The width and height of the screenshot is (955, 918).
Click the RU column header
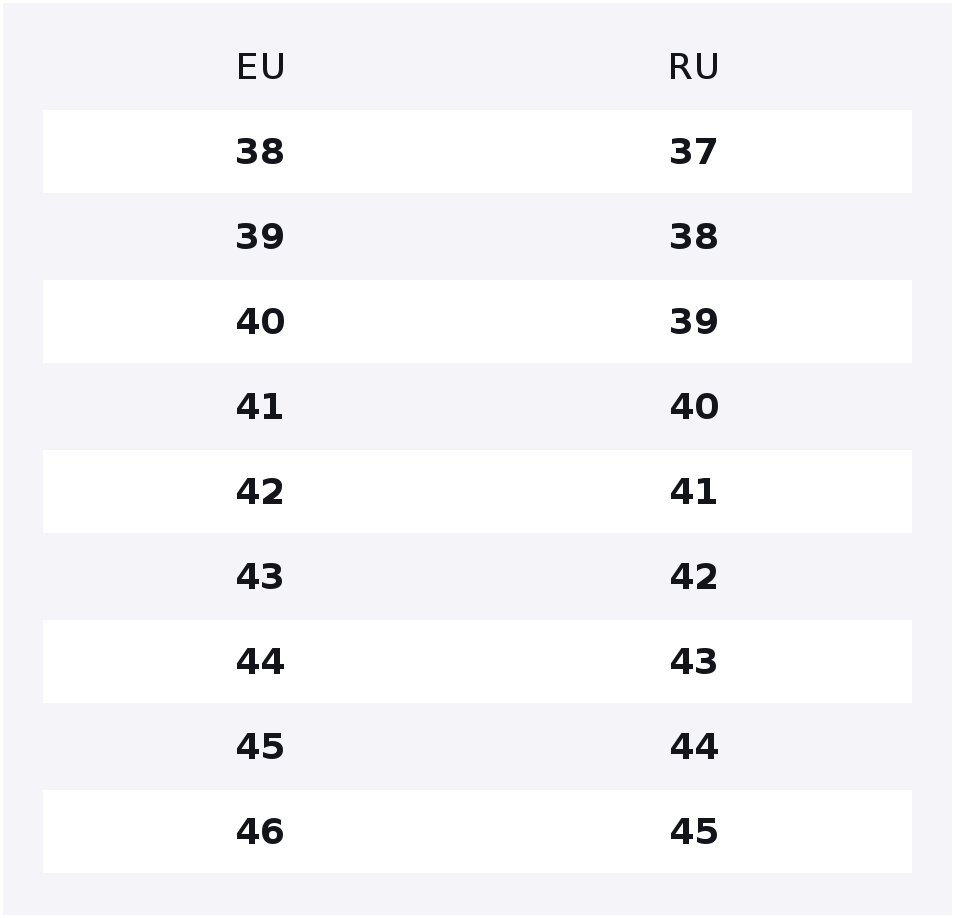click(694, 67)
